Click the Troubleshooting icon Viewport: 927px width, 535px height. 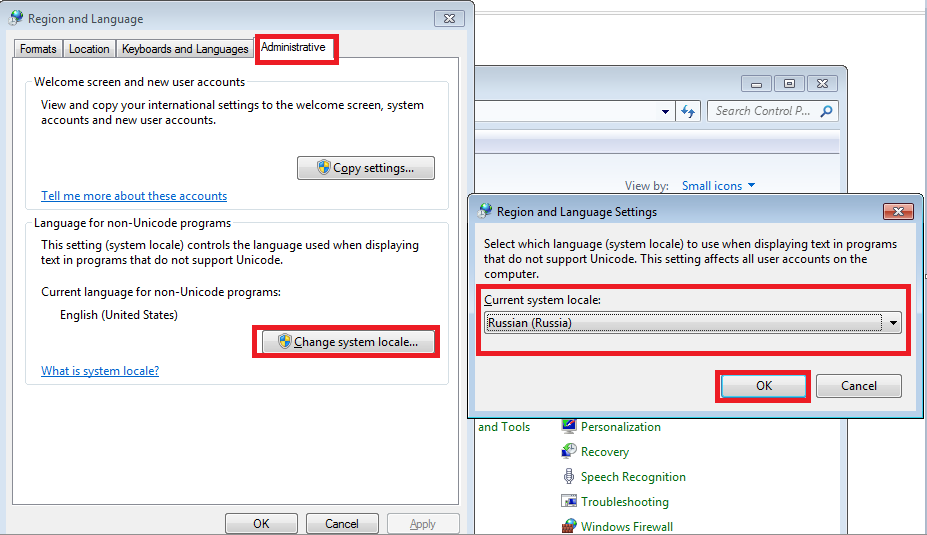[569, 502]
